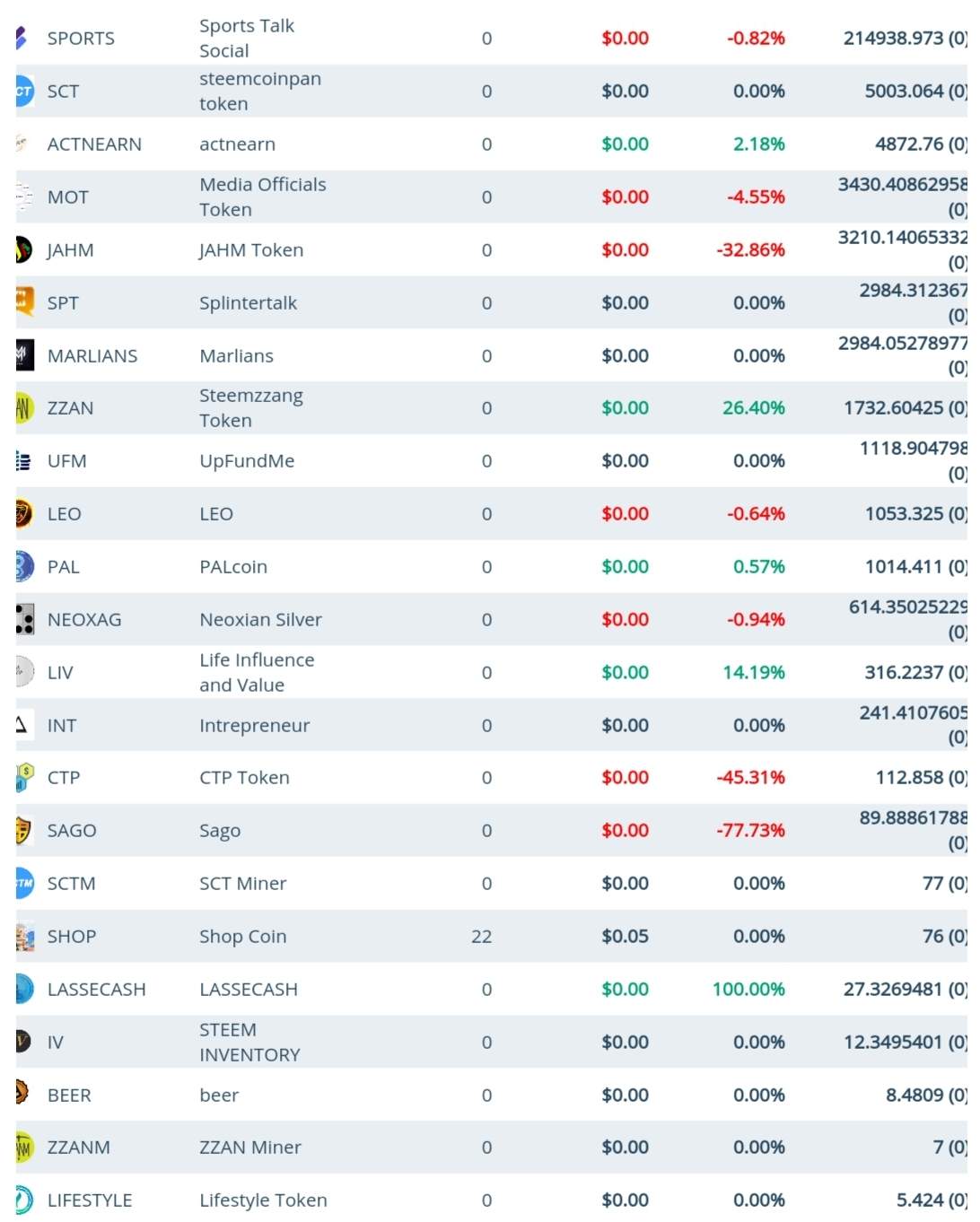Click the JAHM token round icon
Viewport: 980px width, 1222px height.
point(23,249)
